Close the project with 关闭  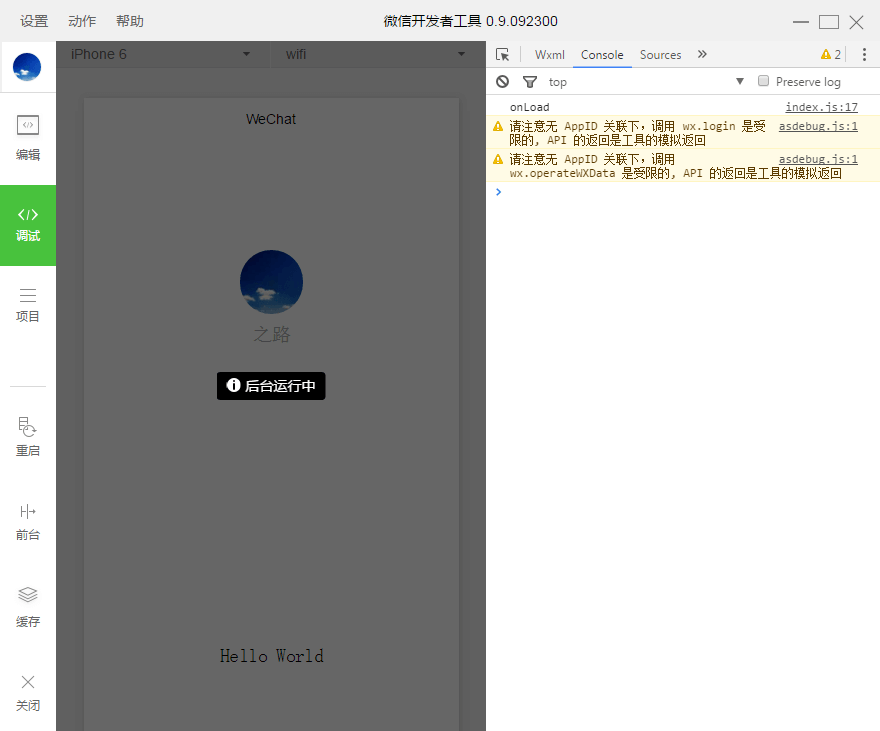pyautogui.click(x=28, y=693)
